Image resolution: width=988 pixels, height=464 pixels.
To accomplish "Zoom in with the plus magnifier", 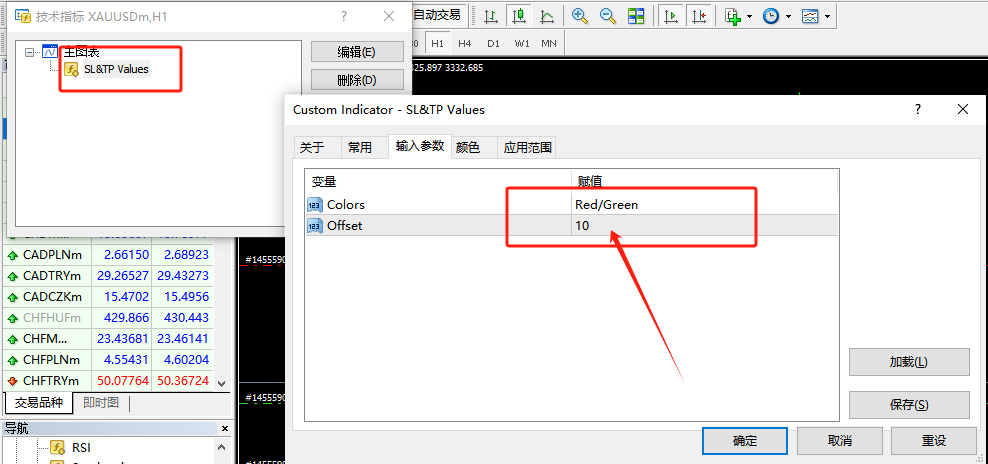I will [580, 16].
